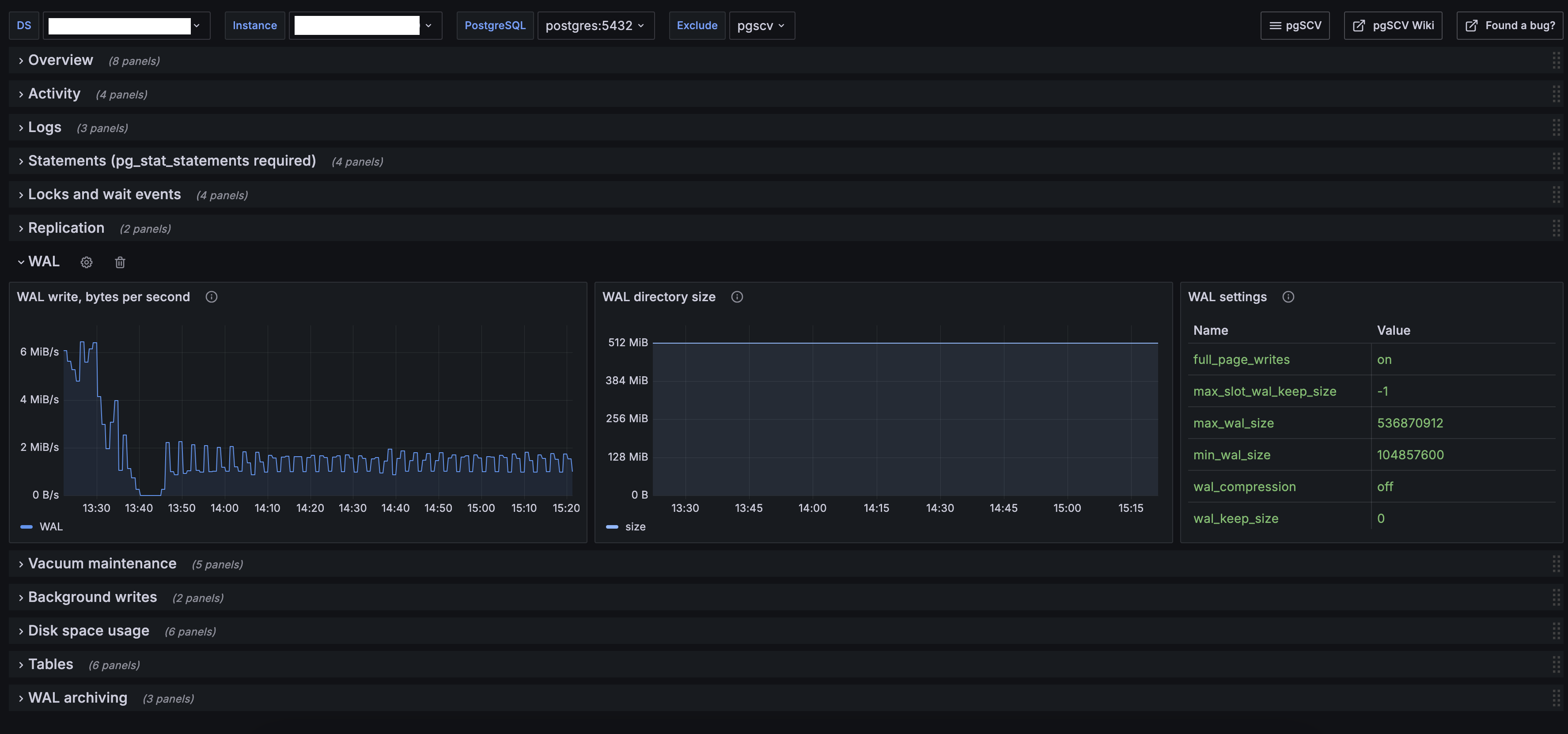The width and height of the screenshot is (1568, 734).
Task: Open the pgSCV dashboards menu
Action: tap(1295, 26)
